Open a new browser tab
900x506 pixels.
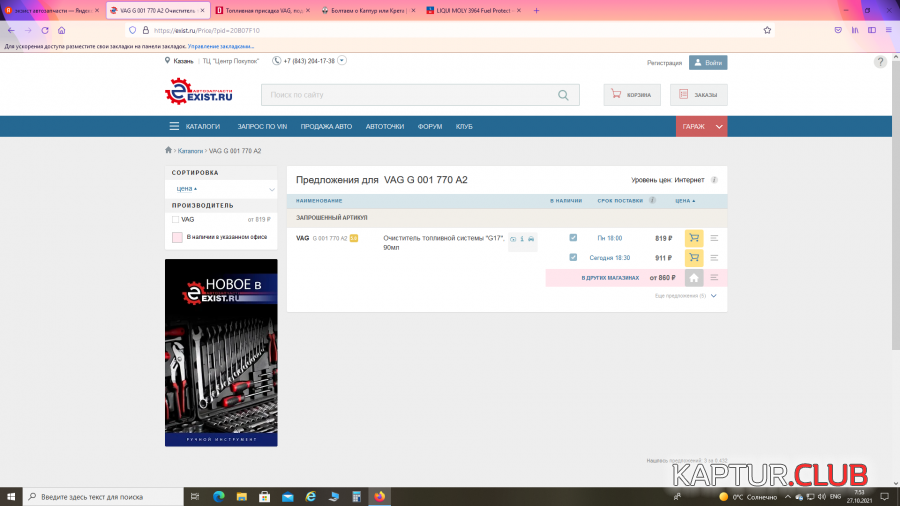coord(536,10)
